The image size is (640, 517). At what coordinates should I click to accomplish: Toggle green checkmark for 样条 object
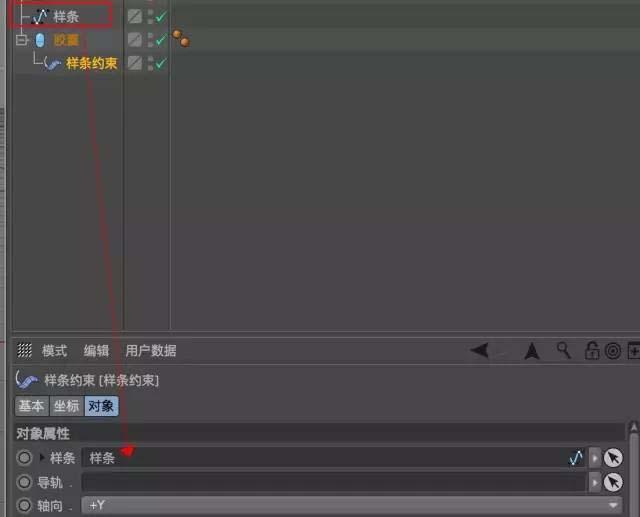coord(160,16)
